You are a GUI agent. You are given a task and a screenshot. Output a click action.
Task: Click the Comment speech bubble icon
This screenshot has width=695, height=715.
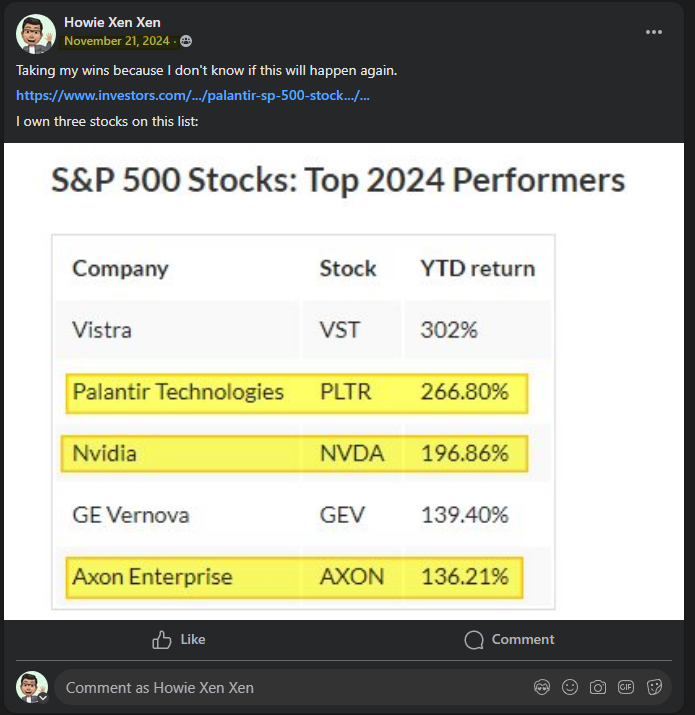(x=474, y=640)
